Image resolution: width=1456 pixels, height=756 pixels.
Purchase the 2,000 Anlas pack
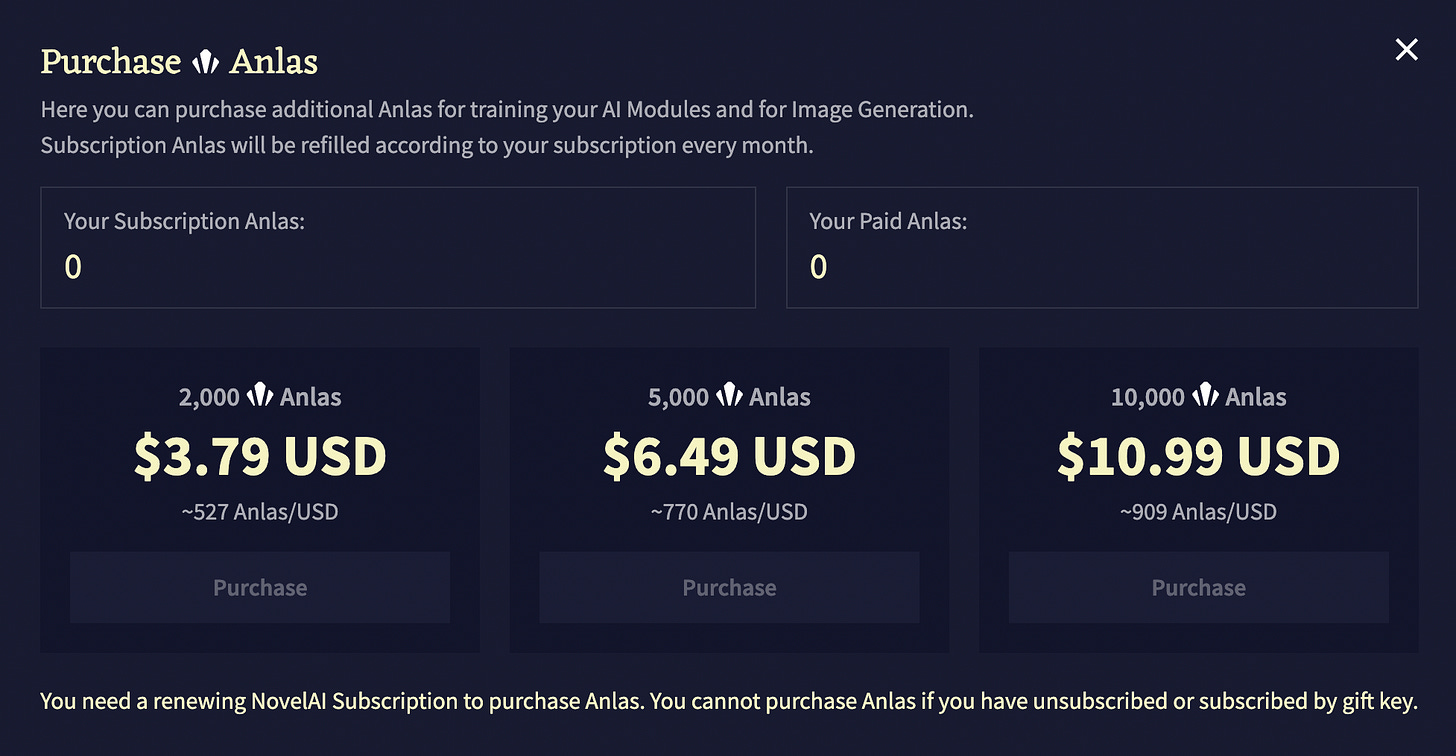click(x=260, y=587)
